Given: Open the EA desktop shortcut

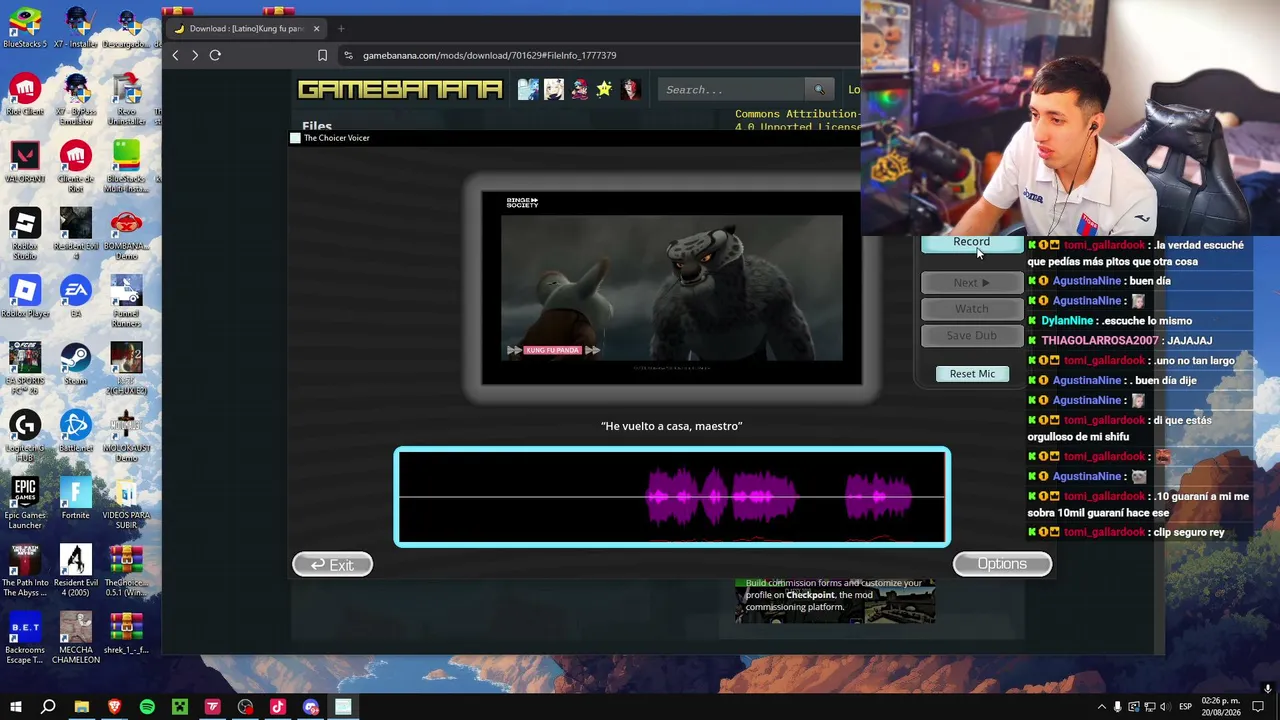Looking at the screenshot, I should coord(75,298).
